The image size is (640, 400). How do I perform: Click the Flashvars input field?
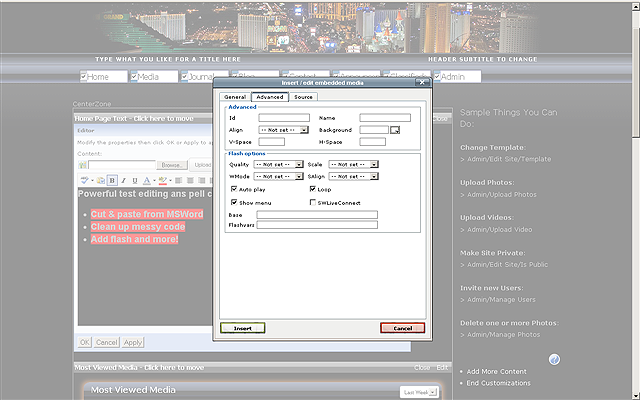click(x=317, y=225)
